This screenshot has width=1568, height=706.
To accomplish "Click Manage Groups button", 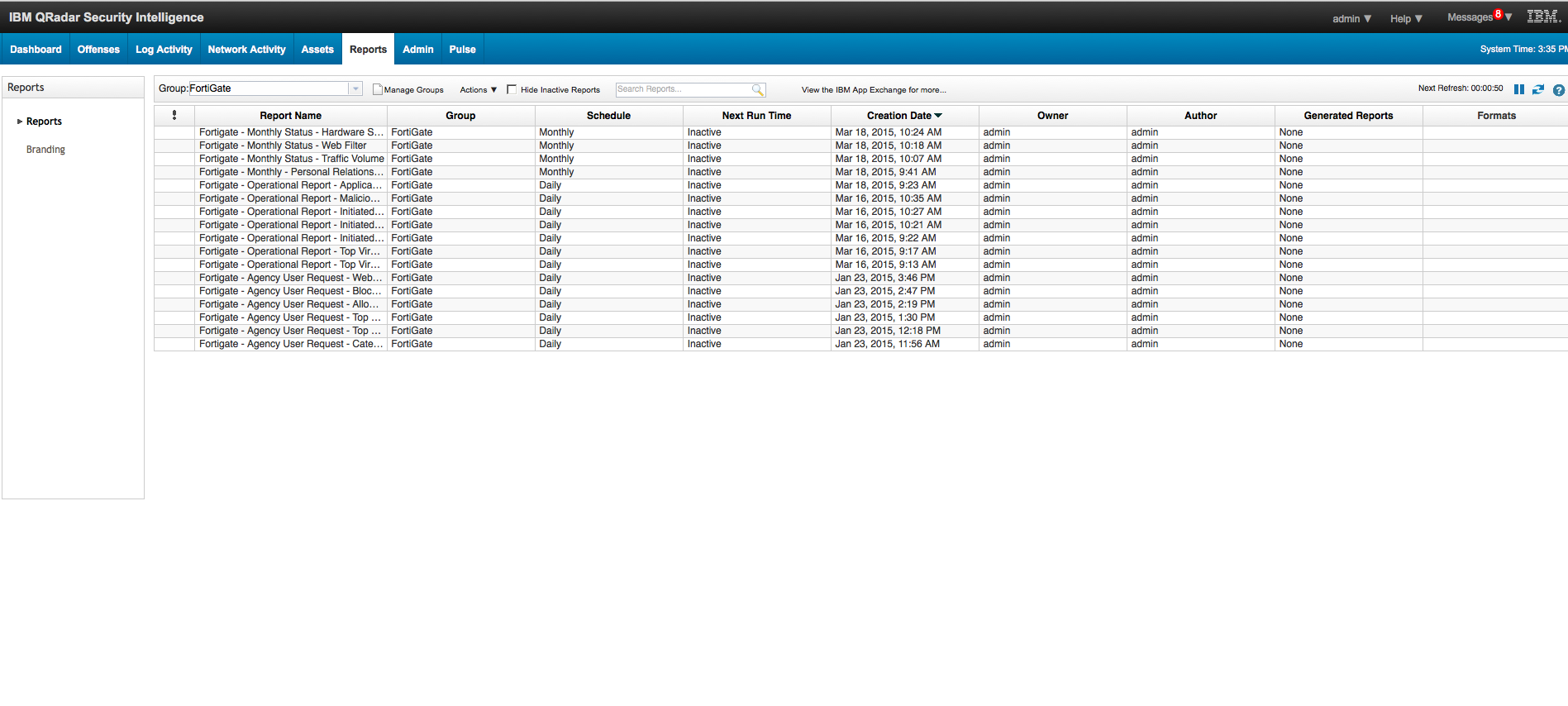I will point(408,89).
